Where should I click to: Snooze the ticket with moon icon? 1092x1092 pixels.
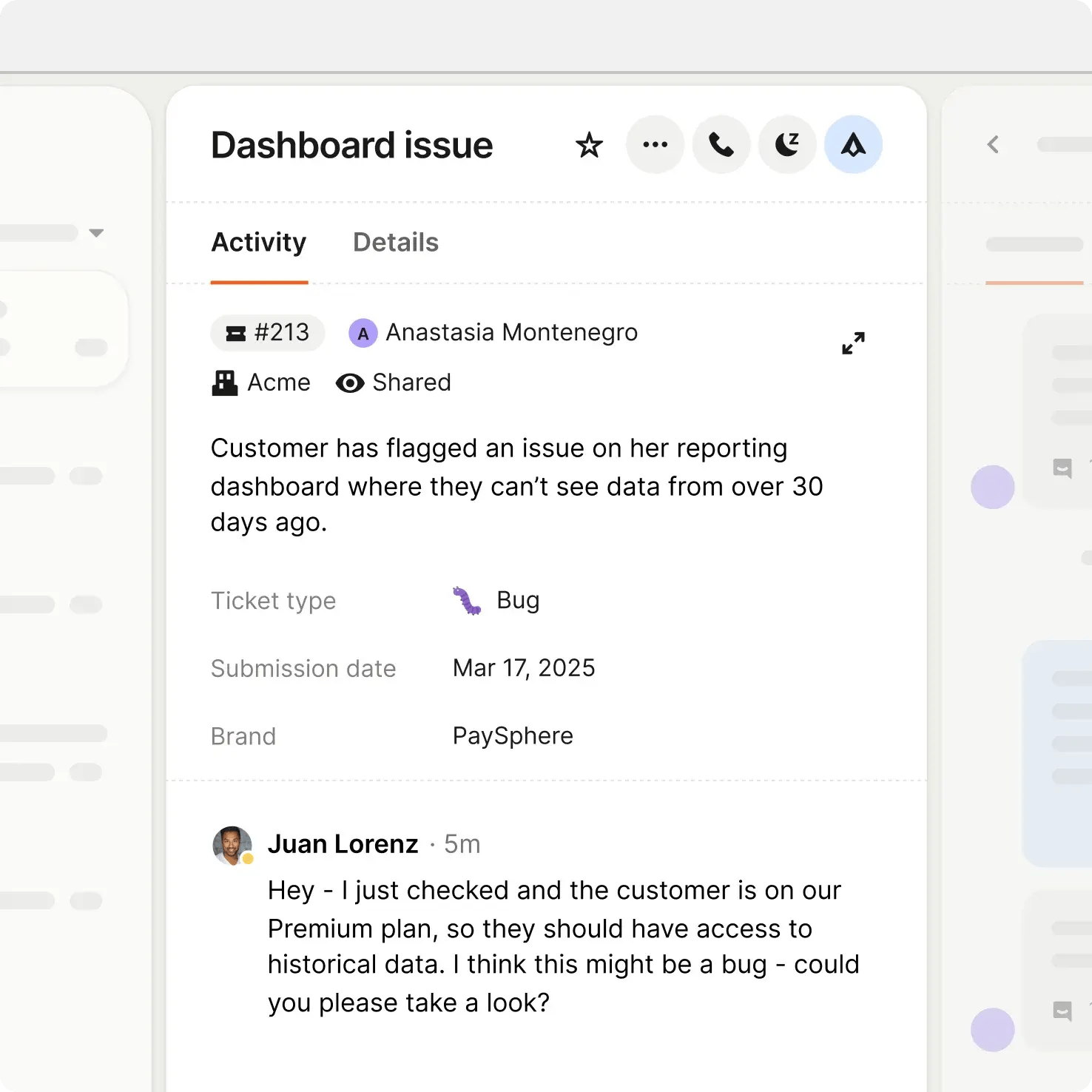pyautogui.click(x=787, y=145)
